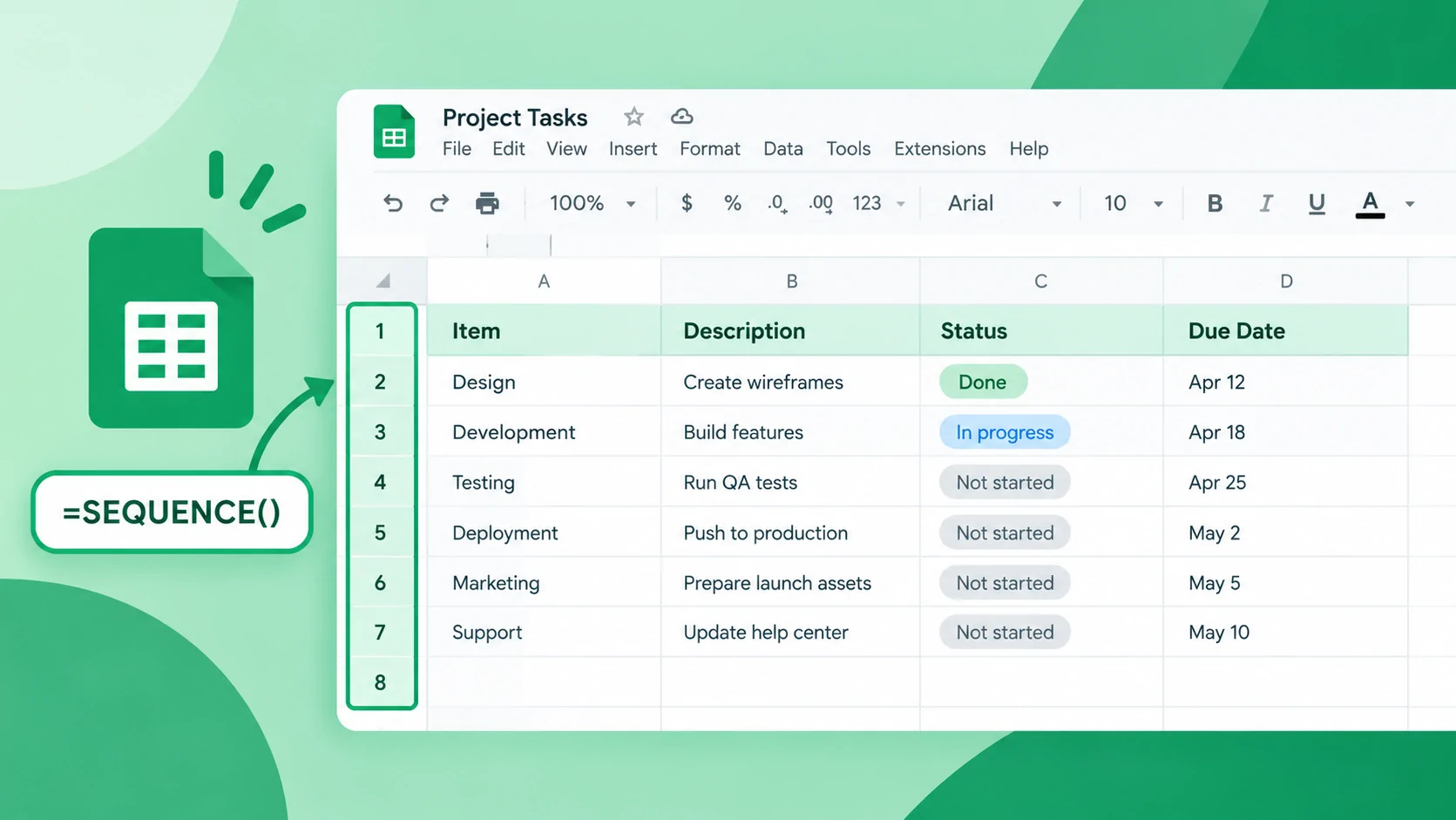Select column A header
Viewport: 1456px width, 820px height.
tap(544, 281)
